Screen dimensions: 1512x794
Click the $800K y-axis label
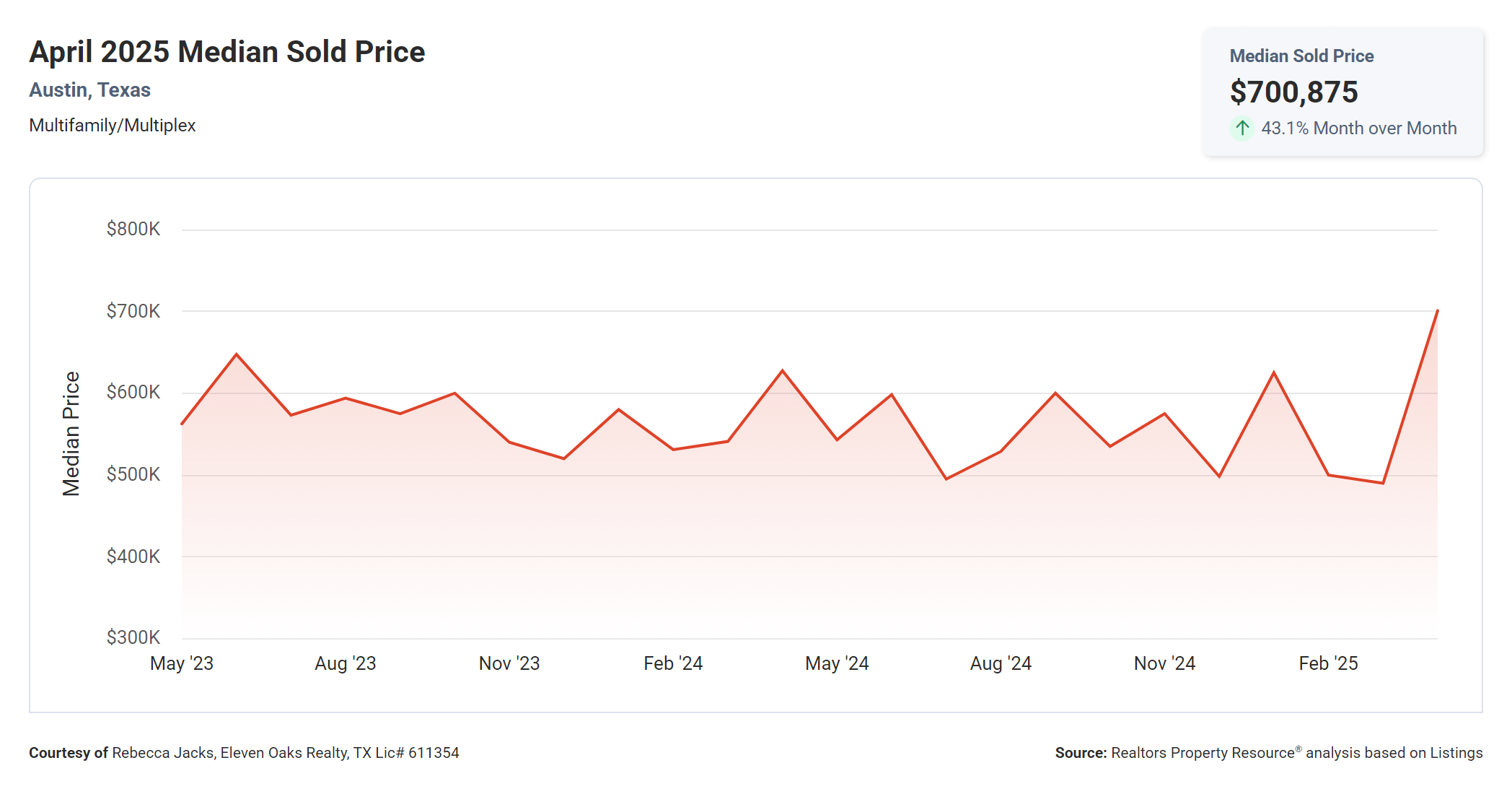133,229
